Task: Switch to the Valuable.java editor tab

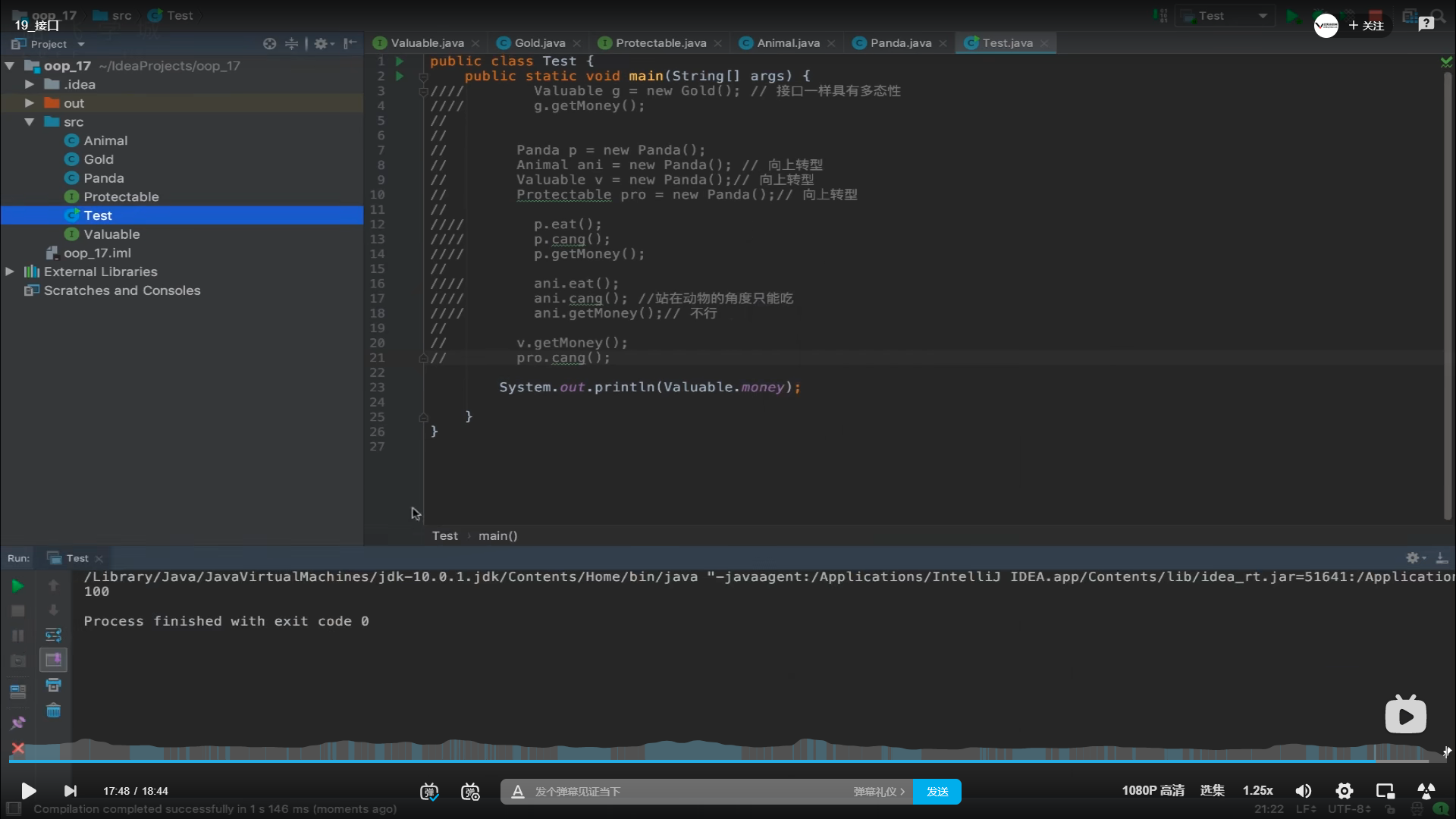Action: (427, 43)
